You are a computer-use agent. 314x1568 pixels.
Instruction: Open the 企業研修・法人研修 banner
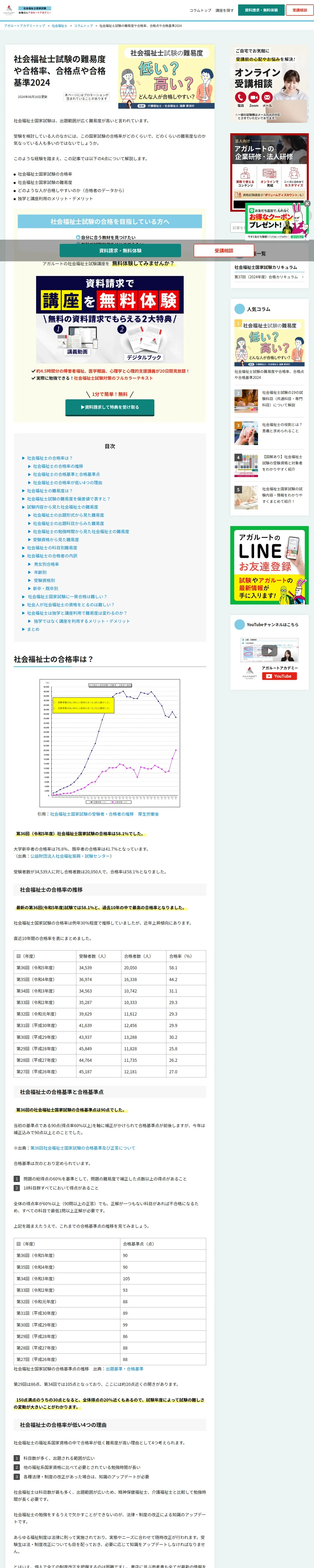[x=269, y=172]
